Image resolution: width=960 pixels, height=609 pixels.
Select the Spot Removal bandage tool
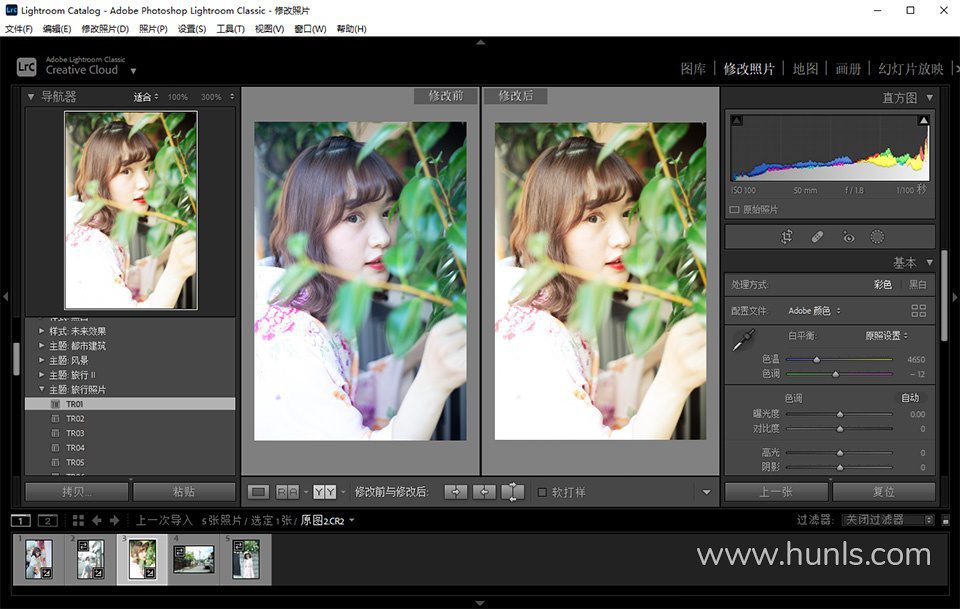pyautogui.click(x=817, y=237)
